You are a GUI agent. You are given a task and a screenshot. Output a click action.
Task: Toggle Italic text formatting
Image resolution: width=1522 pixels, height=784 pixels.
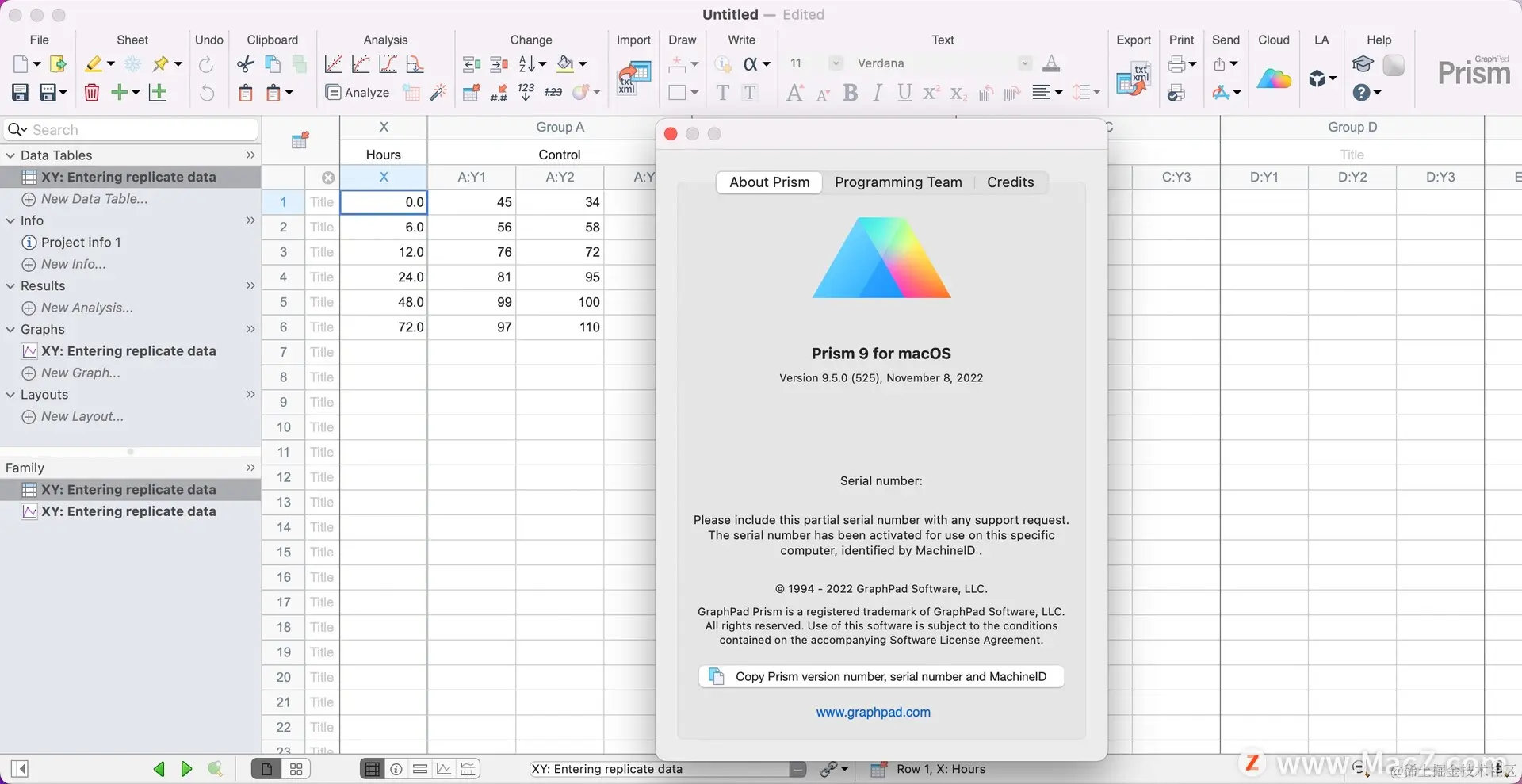pyautogui.click(x=878, y=93)
